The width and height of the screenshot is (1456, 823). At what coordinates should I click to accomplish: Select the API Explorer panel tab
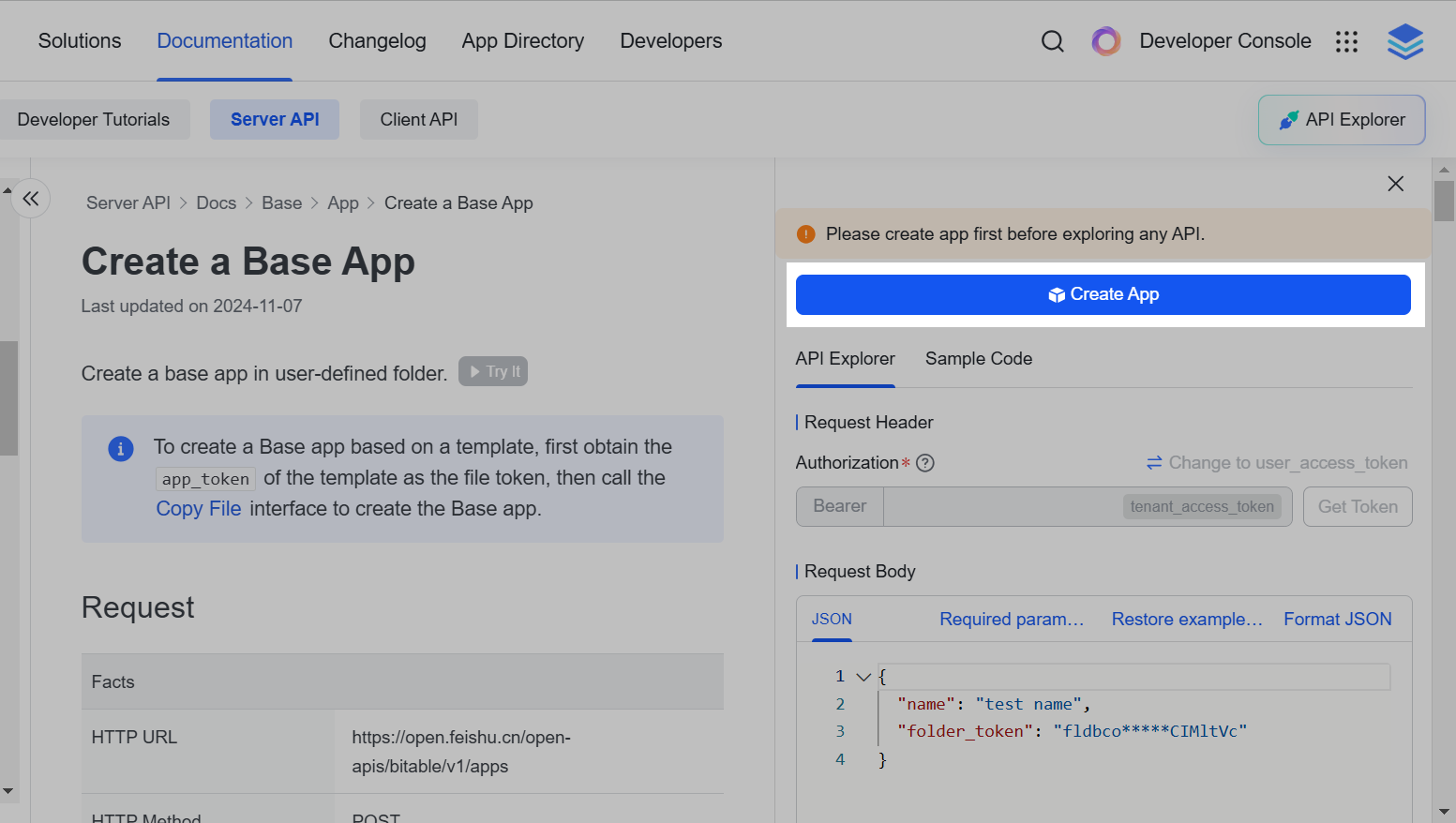(846, 359)
